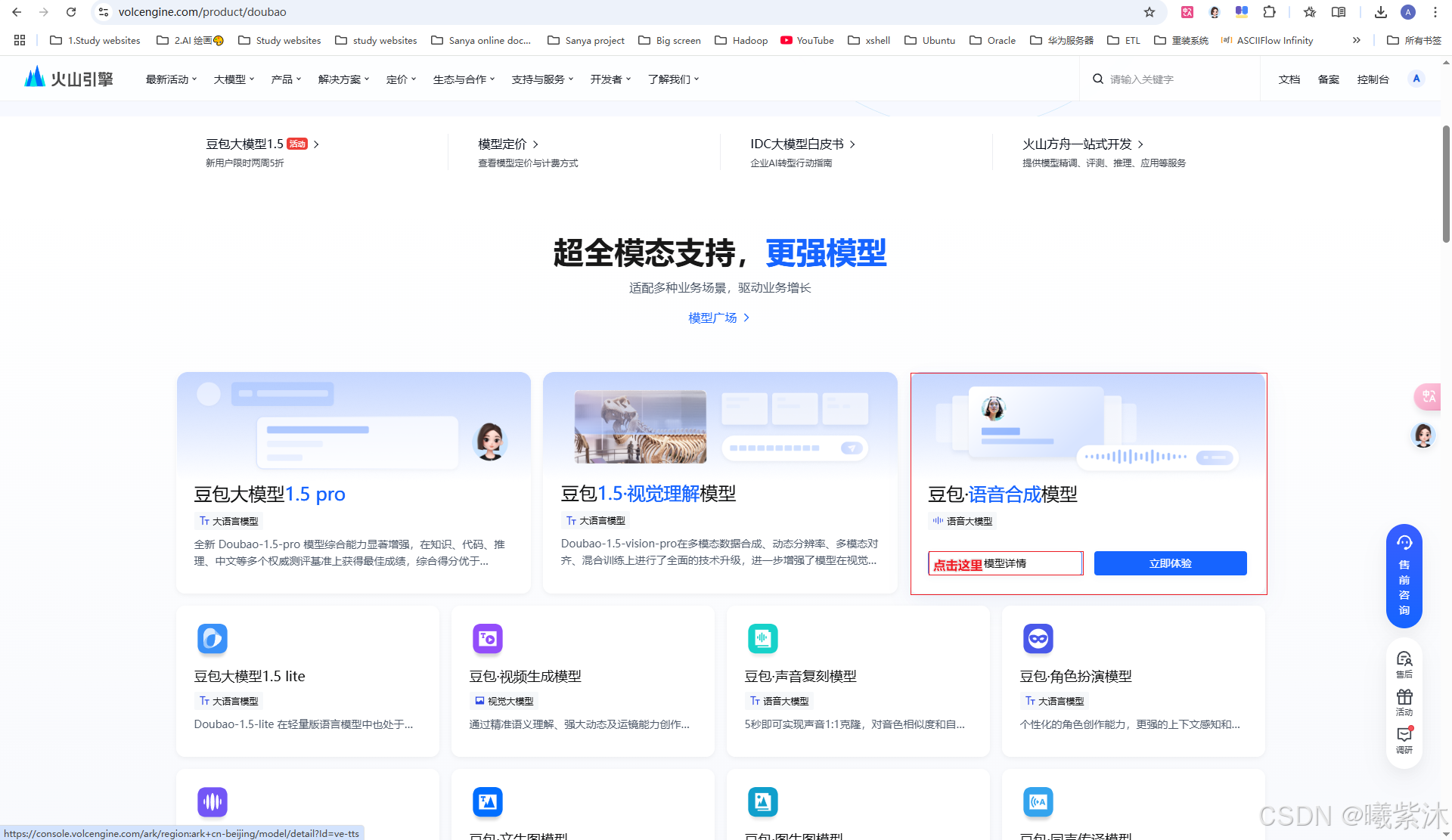1452x840 pixels.
Task: Expand the 解决方案 navigation dropdown
Action: coord(343,79)
